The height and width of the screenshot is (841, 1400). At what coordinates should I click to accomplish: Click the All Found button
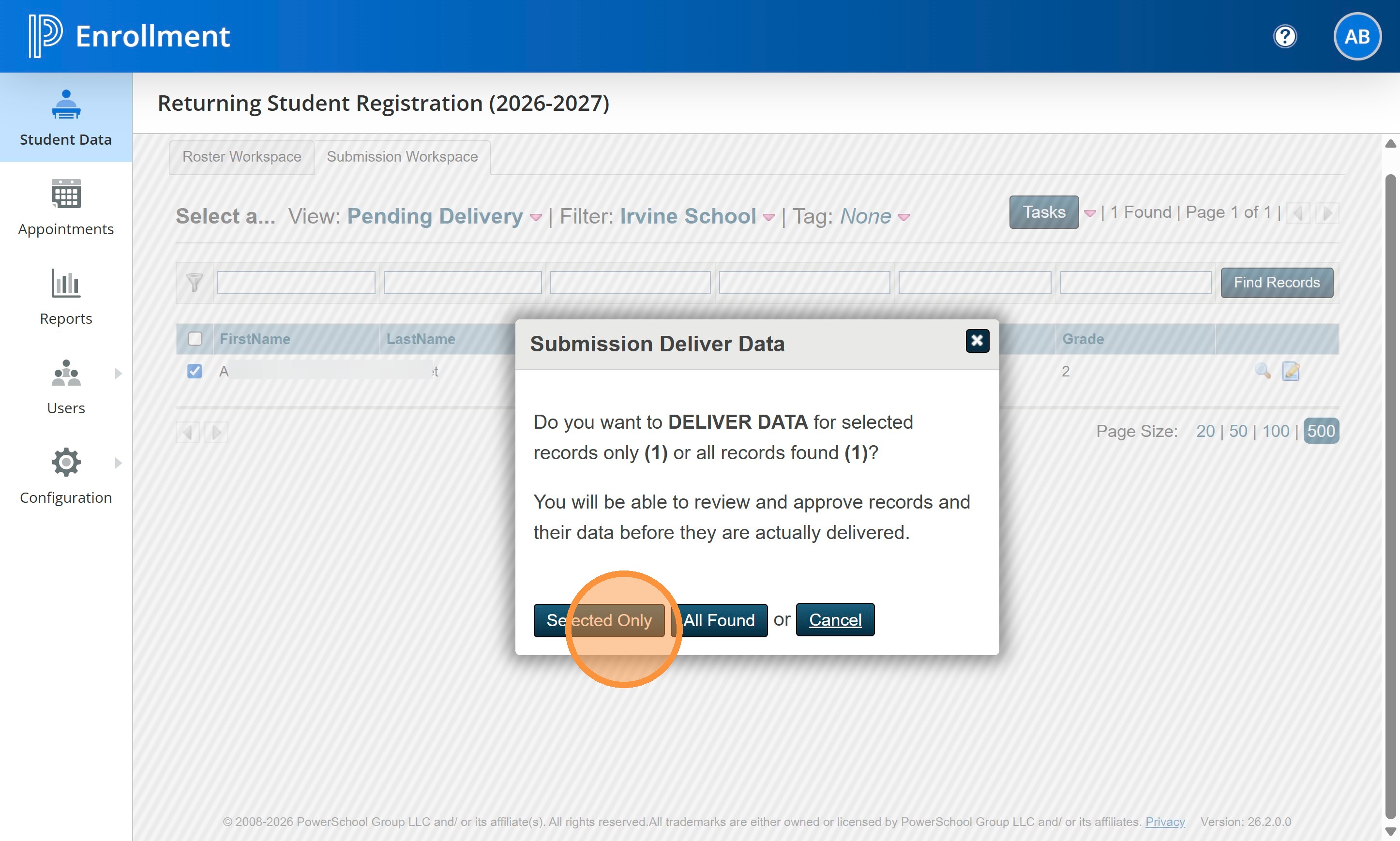719,620
